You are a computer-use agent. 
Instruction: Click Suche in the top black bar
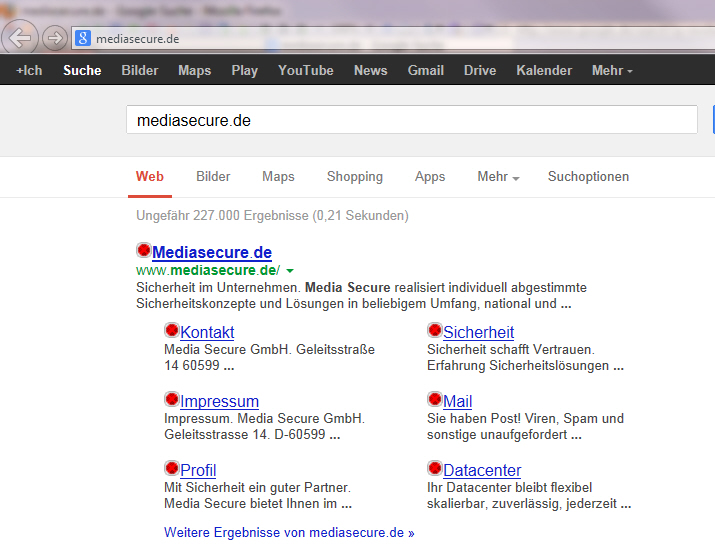tap(82, 71)
